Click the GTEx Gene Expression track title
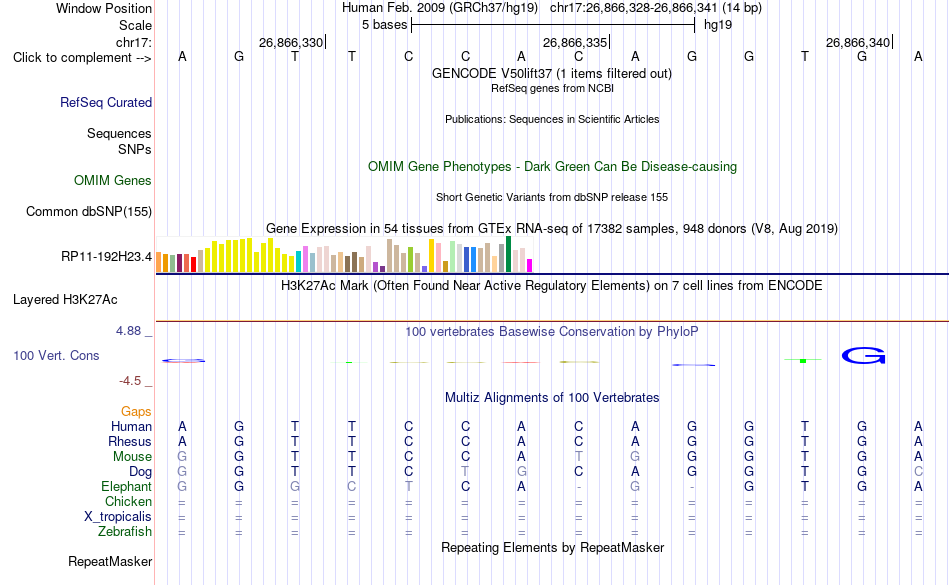950x585 pixels. (552, 228)
